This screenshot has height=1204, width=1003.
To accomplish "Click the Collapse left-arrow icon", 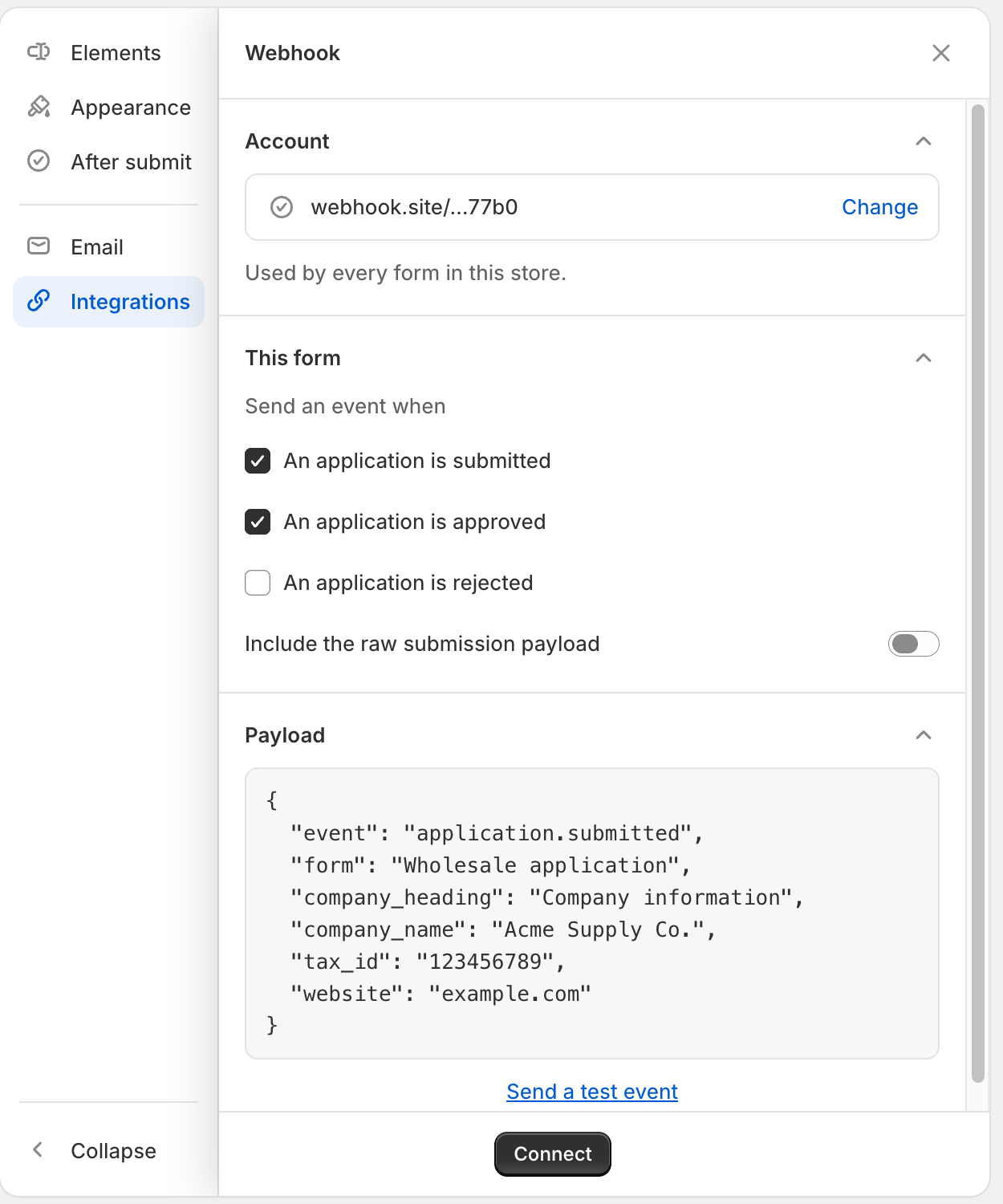I will [38, 1149].
